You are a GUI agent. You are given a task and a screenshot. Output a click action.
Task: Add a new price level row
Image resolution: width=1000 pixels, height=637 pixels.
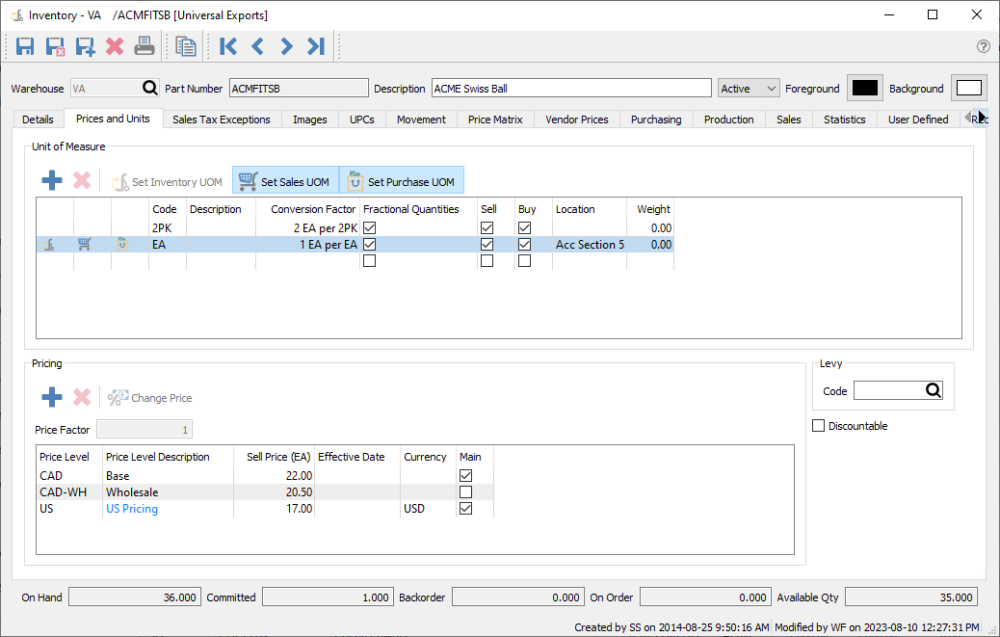point(52,397)
